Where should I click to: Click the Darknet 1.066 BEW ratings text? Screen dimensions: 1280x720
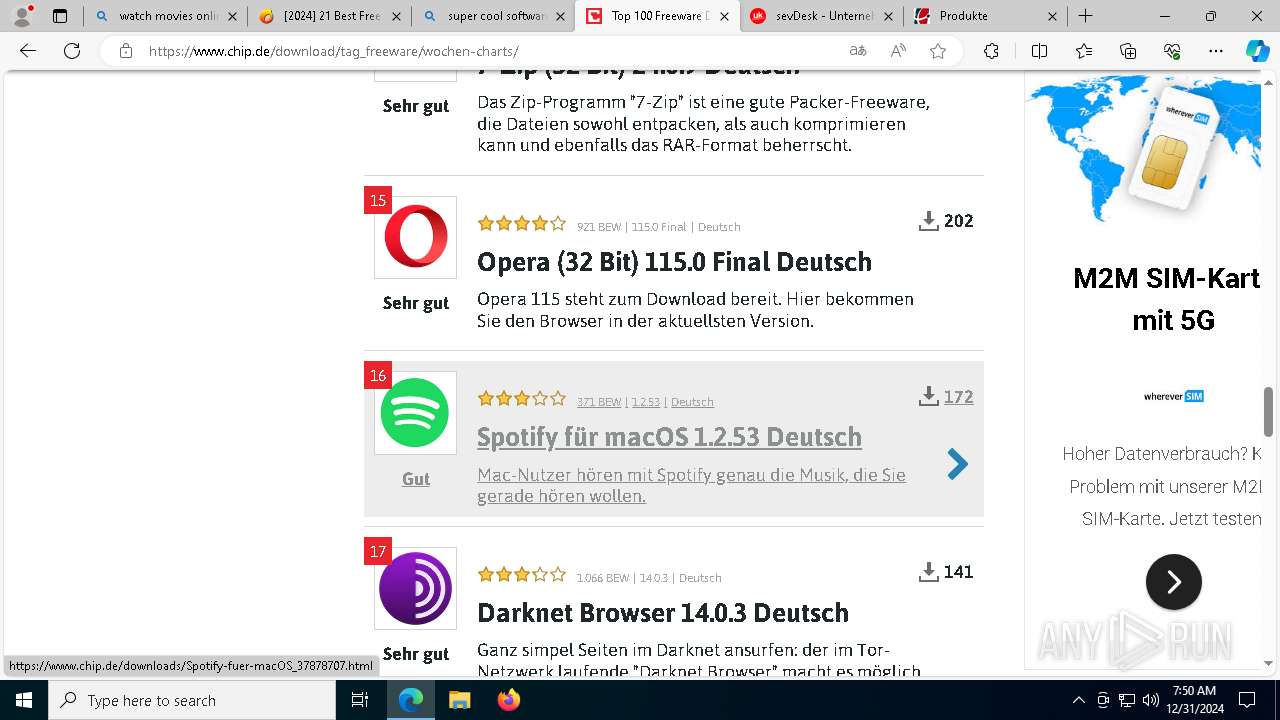coord(603,578)
